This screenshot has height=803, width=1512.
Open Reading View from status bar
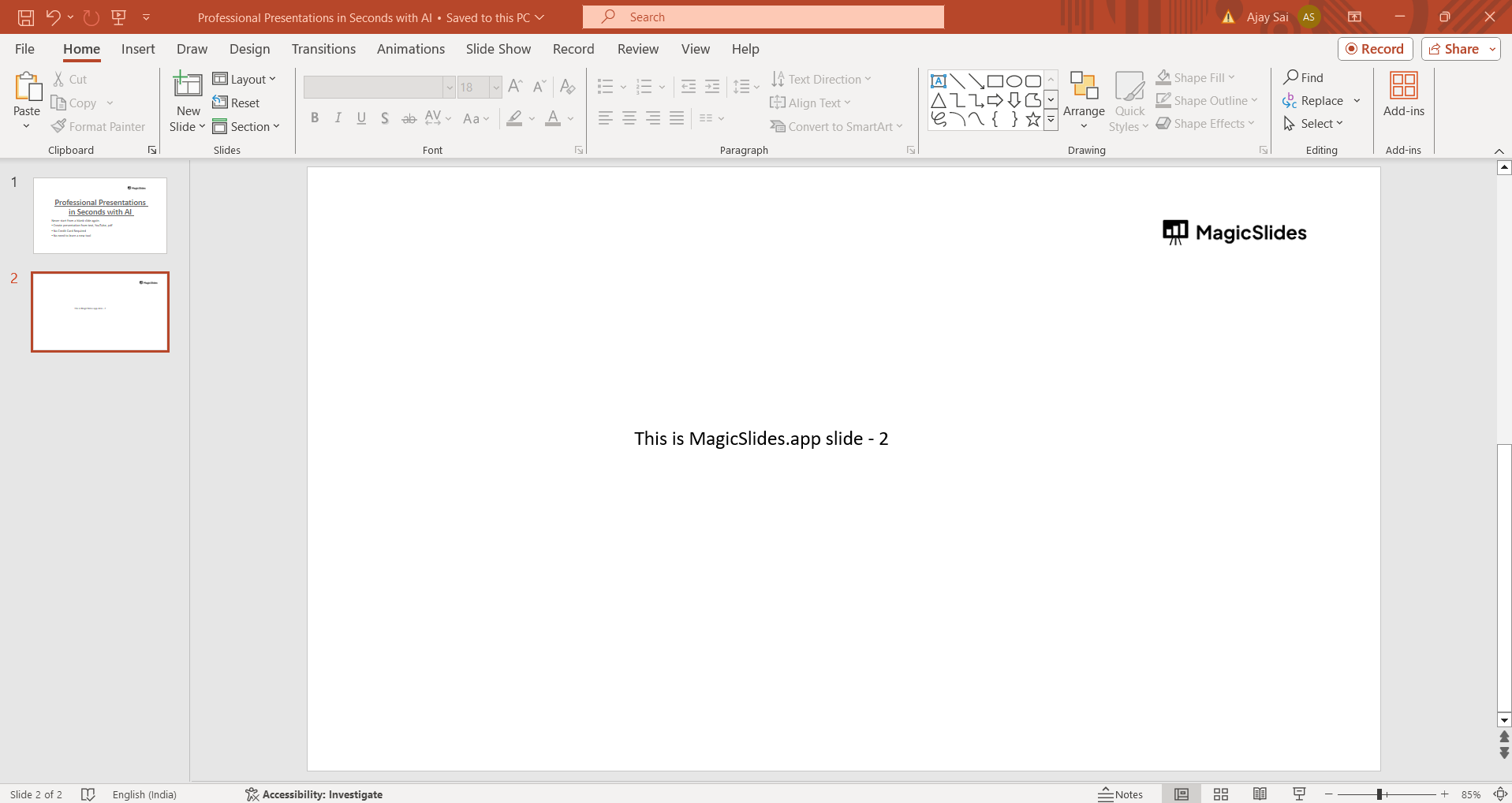click(x=1260, y=794)
